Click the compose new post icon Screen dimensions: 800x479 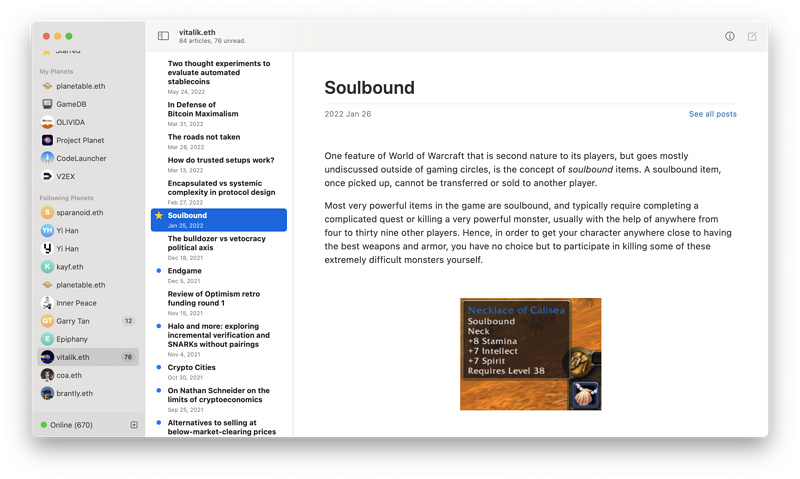pyautogui.click(x=752, y=36)
